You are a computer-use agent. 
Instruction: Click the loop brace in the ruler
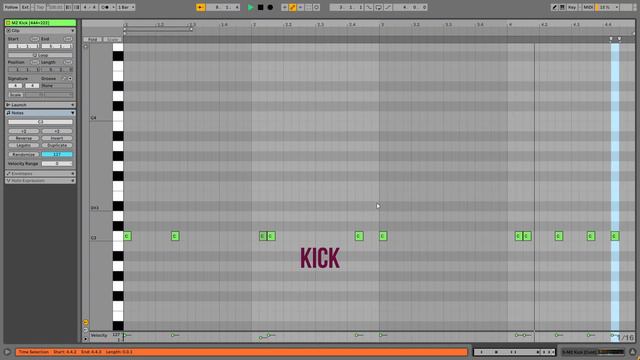pyautogui.click(x=158, y=29)
